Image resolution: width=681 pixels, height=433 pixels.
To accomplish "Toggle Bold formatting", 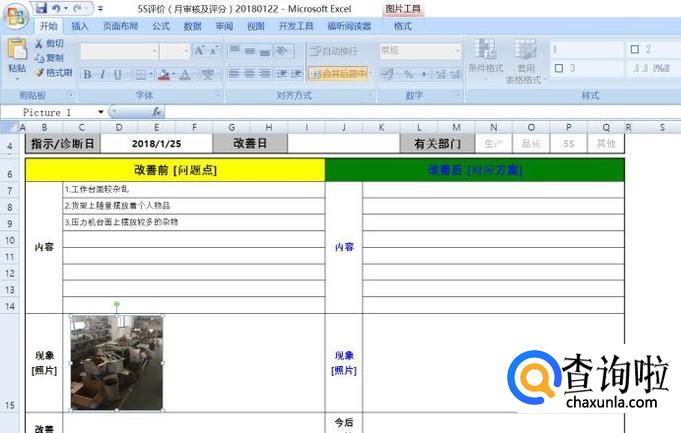I will [x=87, y=74].
